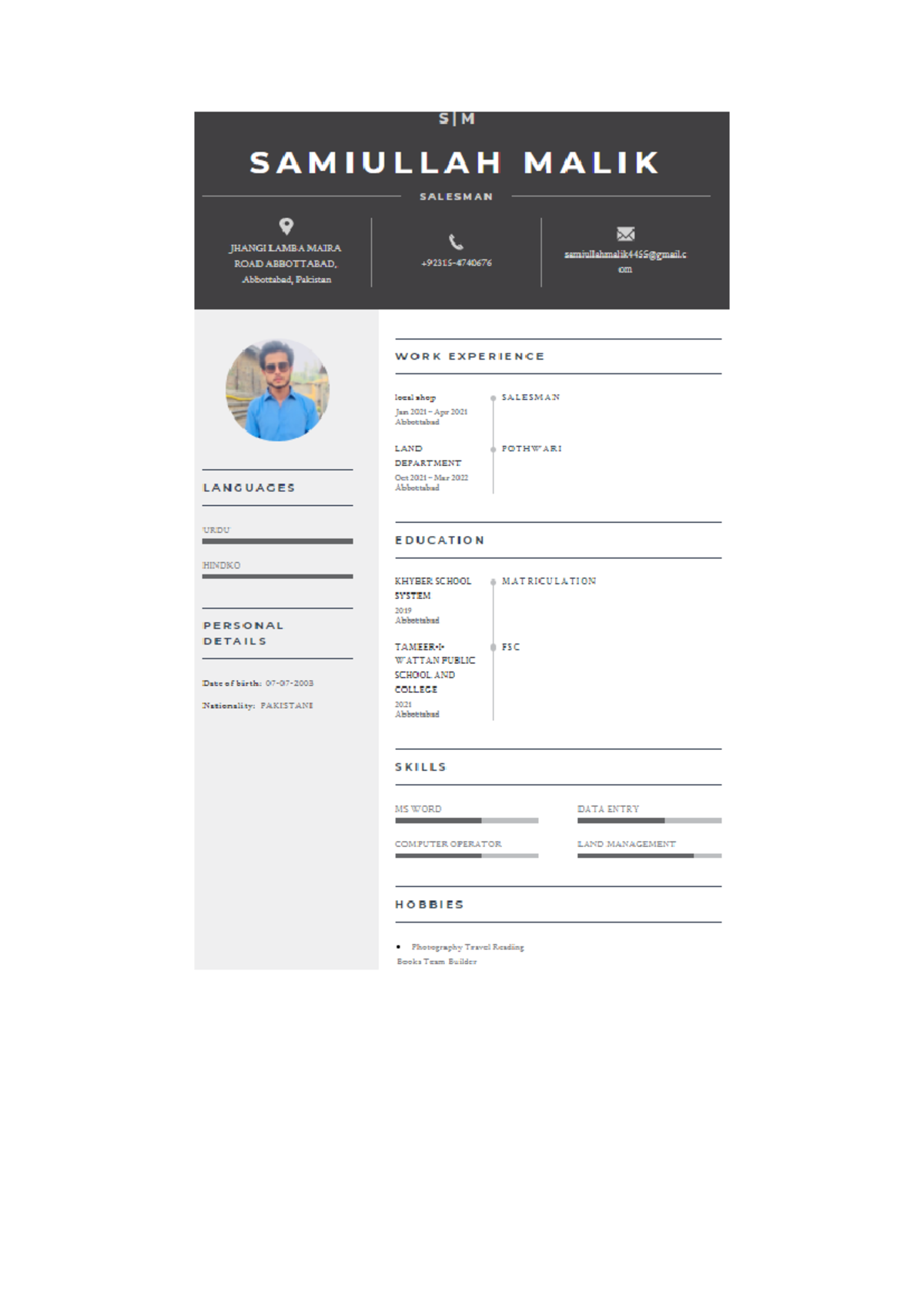Click the phone handset icon
Image resolution: width=924 pixels, height=1306 pixels.
tap(457, 242)
